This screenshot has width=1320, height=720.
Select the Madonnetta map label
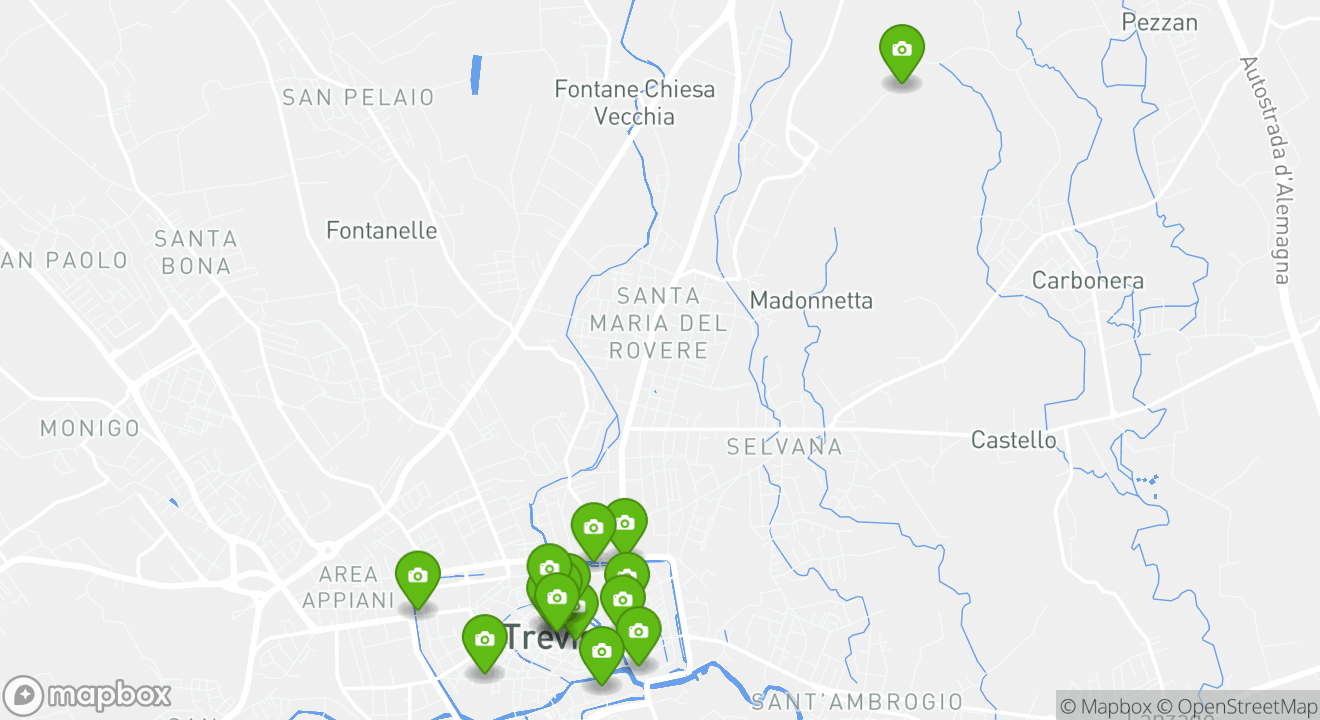pyautogui.click(x=811, y=300)
